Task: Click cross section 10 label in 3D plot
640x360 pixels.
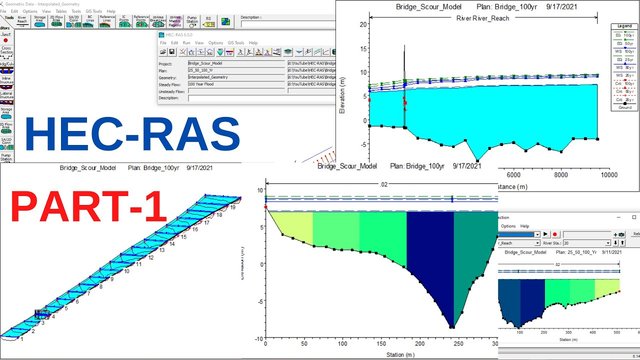Action: (x=127, y=271)
